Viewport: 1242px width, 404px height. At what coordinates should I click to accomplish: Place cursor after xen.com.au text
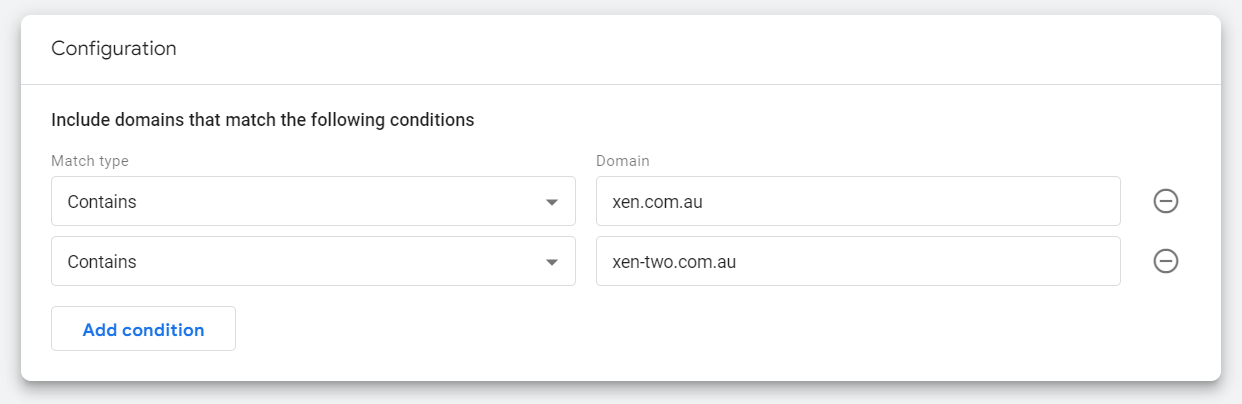(706, 201)
